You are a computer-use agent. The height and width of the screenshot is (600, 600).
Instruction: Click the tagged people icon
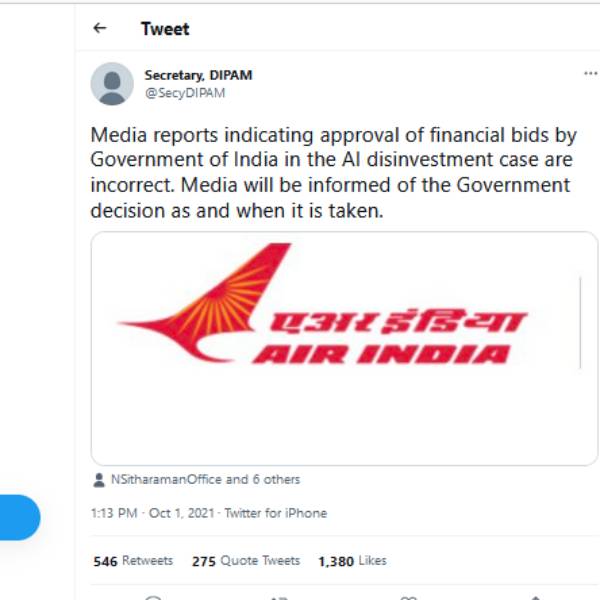tap(99, 480)
